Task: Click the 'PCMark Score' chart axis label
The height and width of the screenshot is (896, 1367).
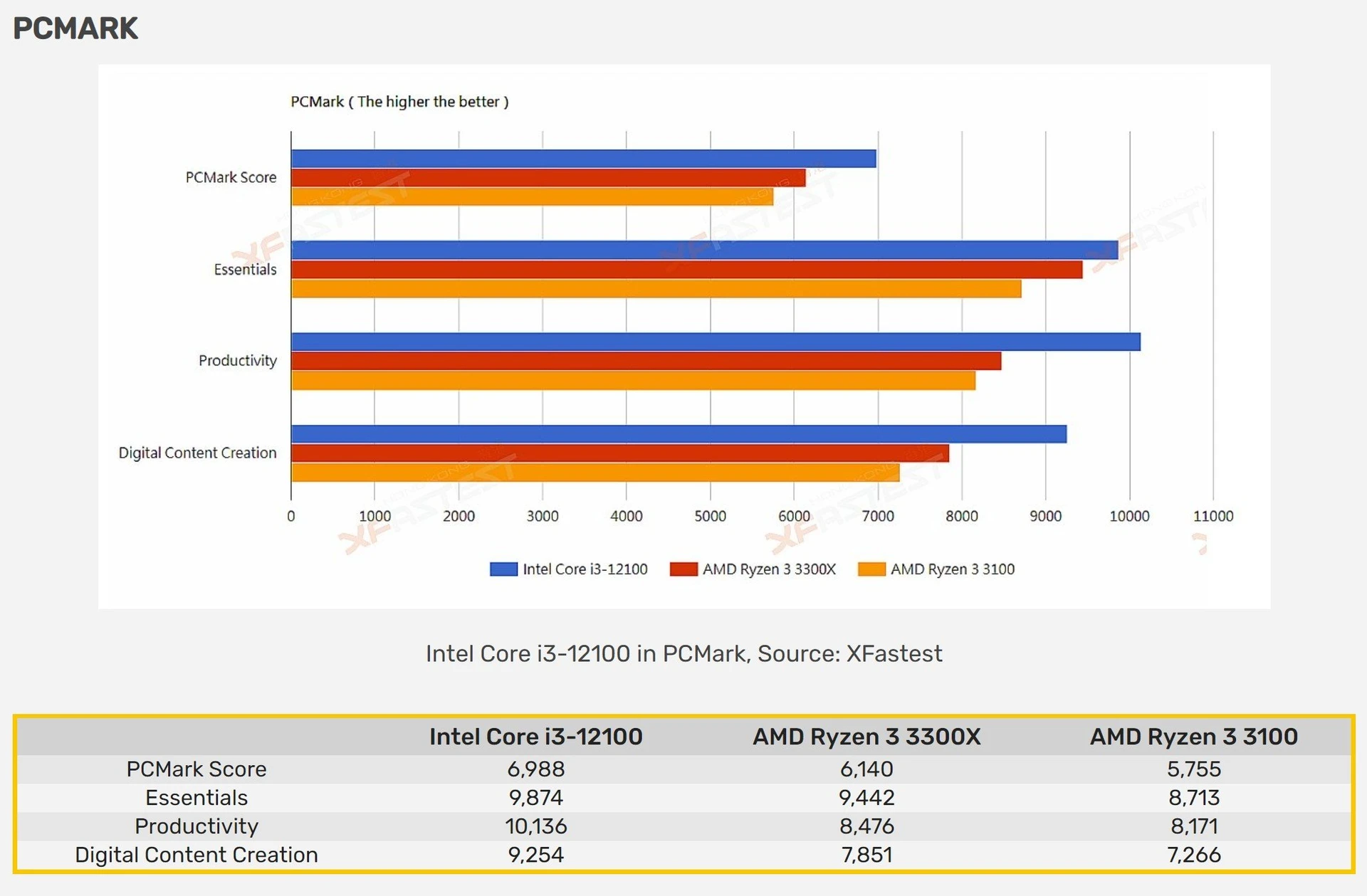Action: 231,177
